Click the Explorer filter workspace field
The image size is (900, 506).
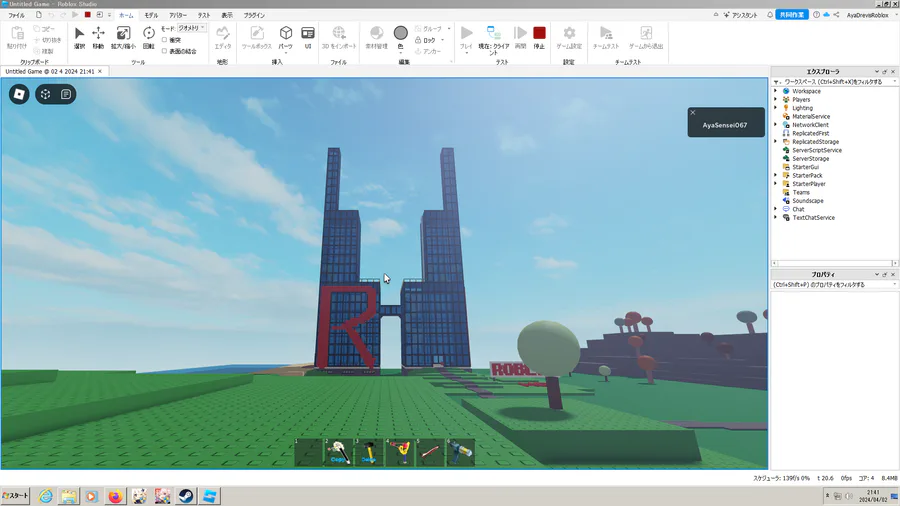click(x=834, y=82)
